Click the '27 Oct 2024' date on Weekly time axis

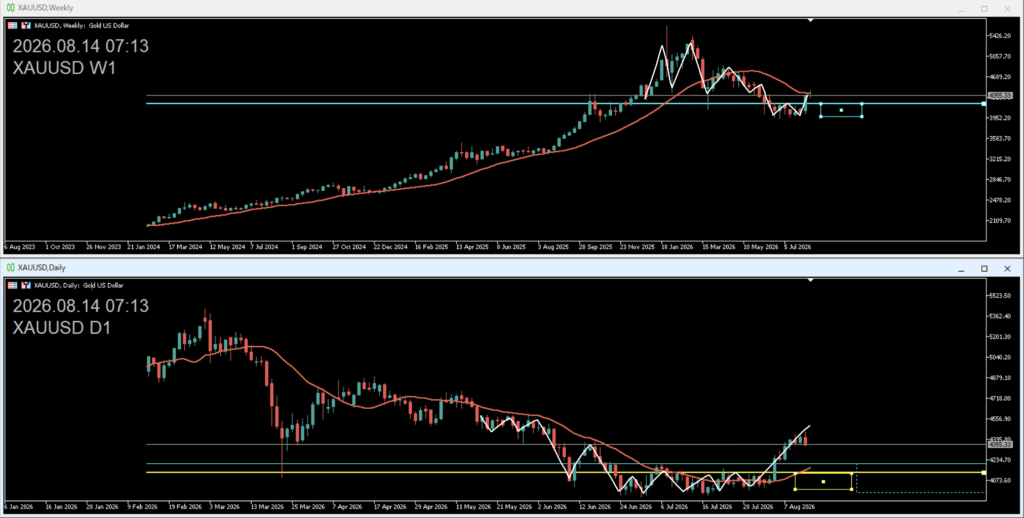[349, 248]
